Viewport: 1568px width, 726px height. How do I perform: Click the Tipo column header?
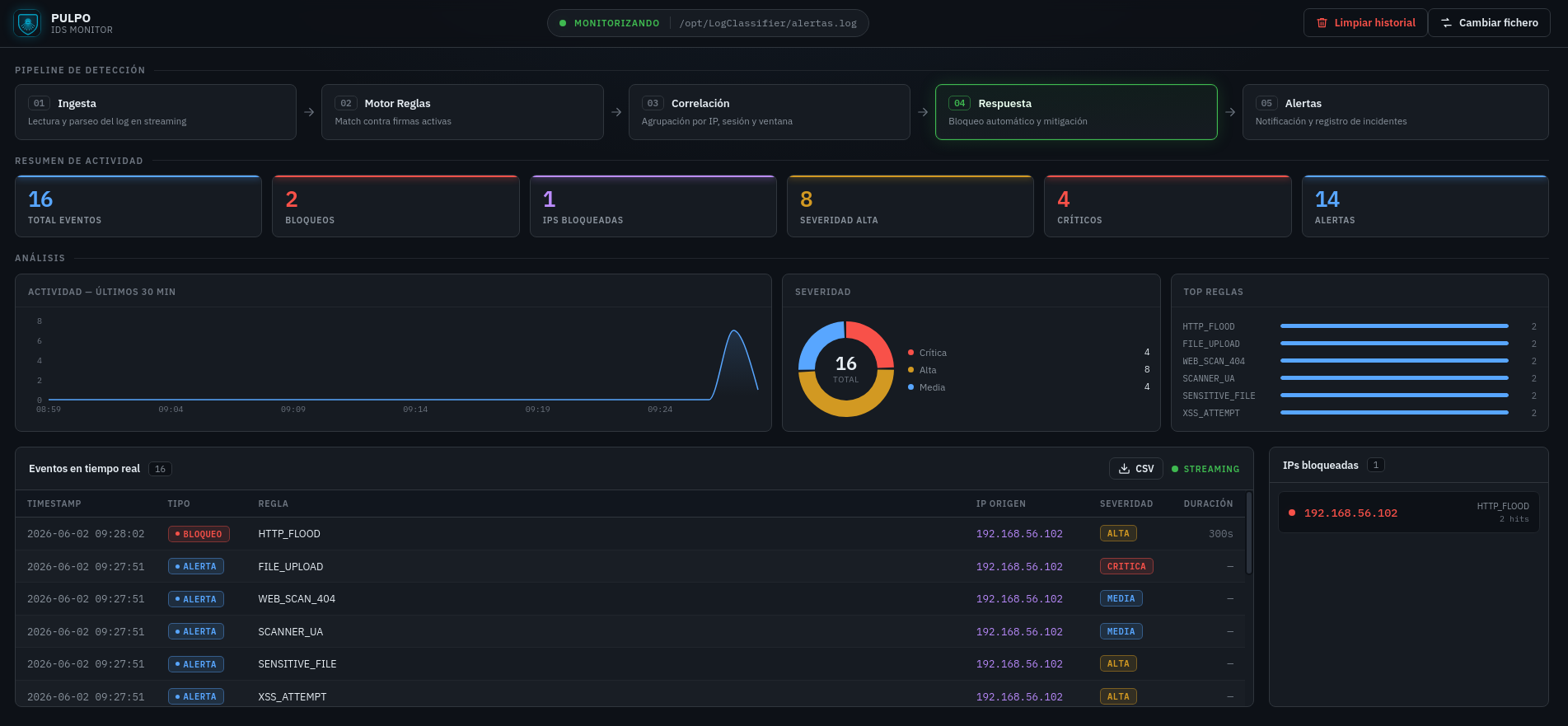[x=179, y=504]
